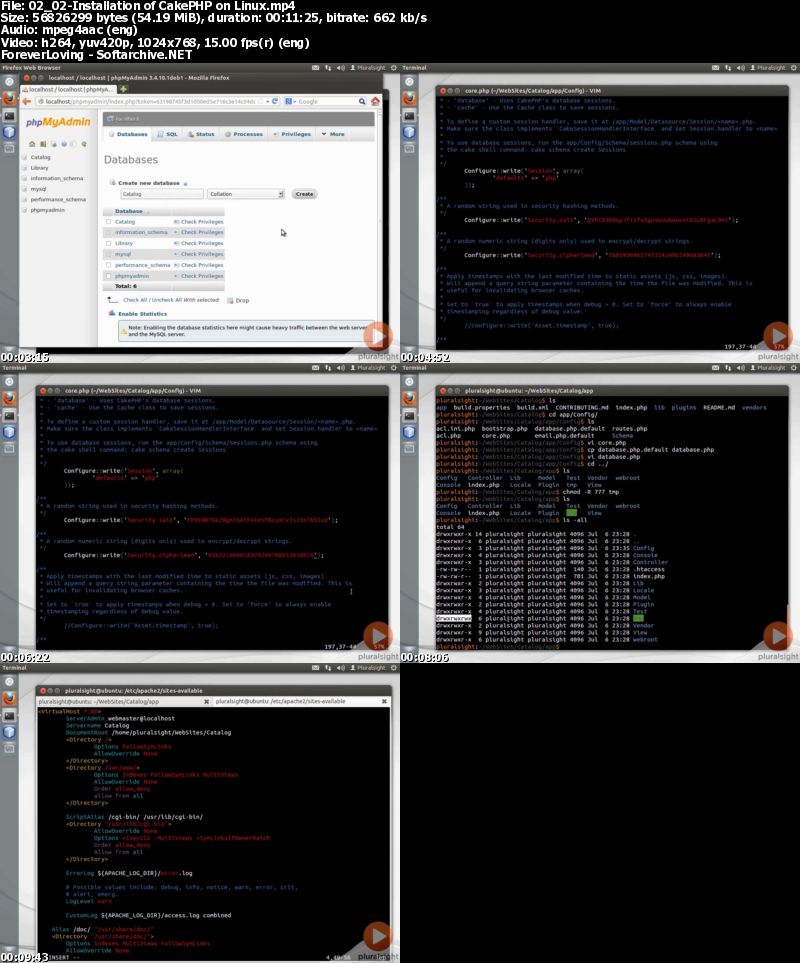
Task: Select terminal tab ~/WebSites/Catalog/app in 00:09:43 frame
Action: tap(123, 701)
